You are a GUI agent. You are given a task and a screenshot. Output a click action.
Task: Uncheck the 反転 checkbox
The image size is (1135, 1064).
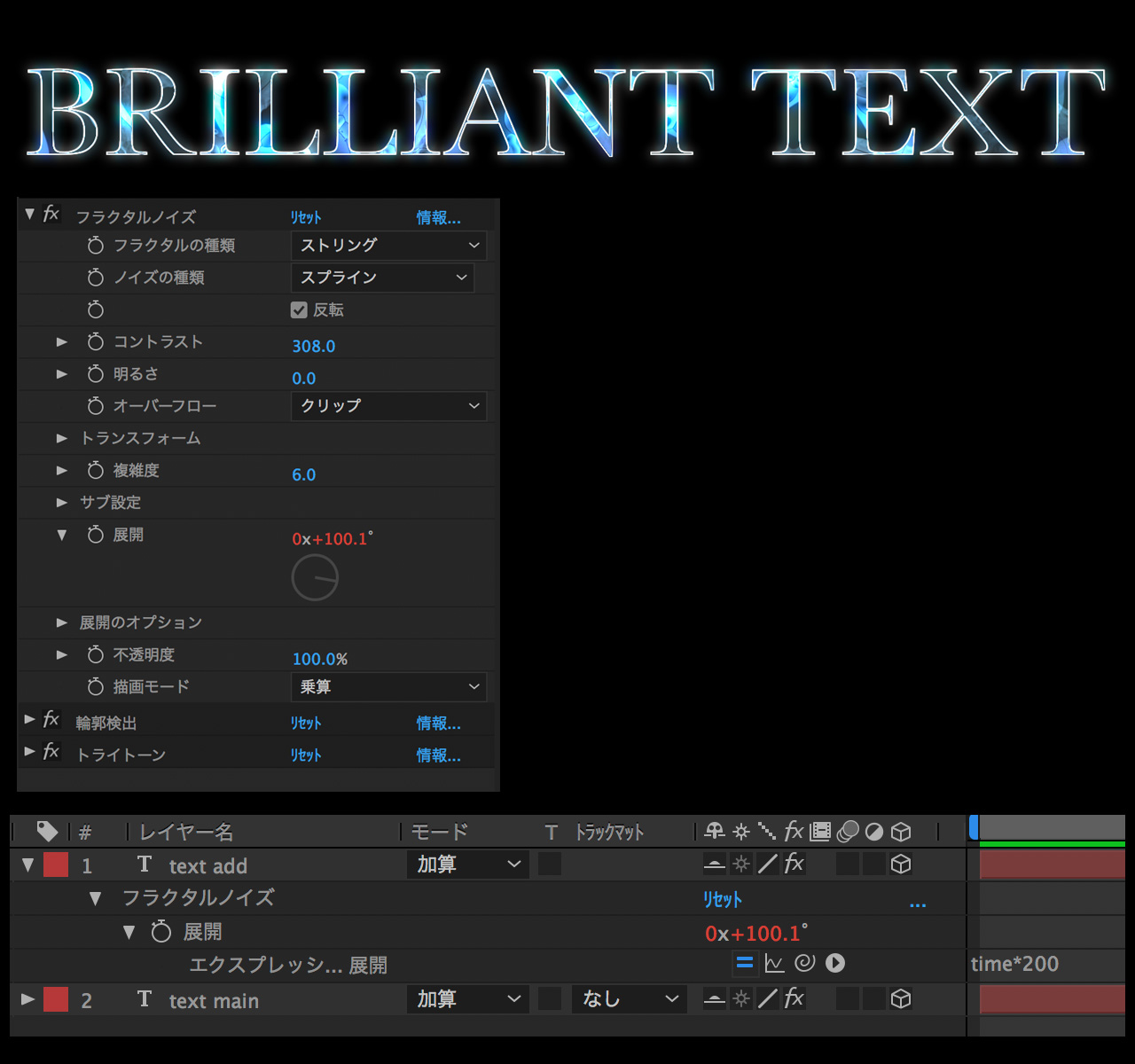pyautogui.click(x=299, y=309)
